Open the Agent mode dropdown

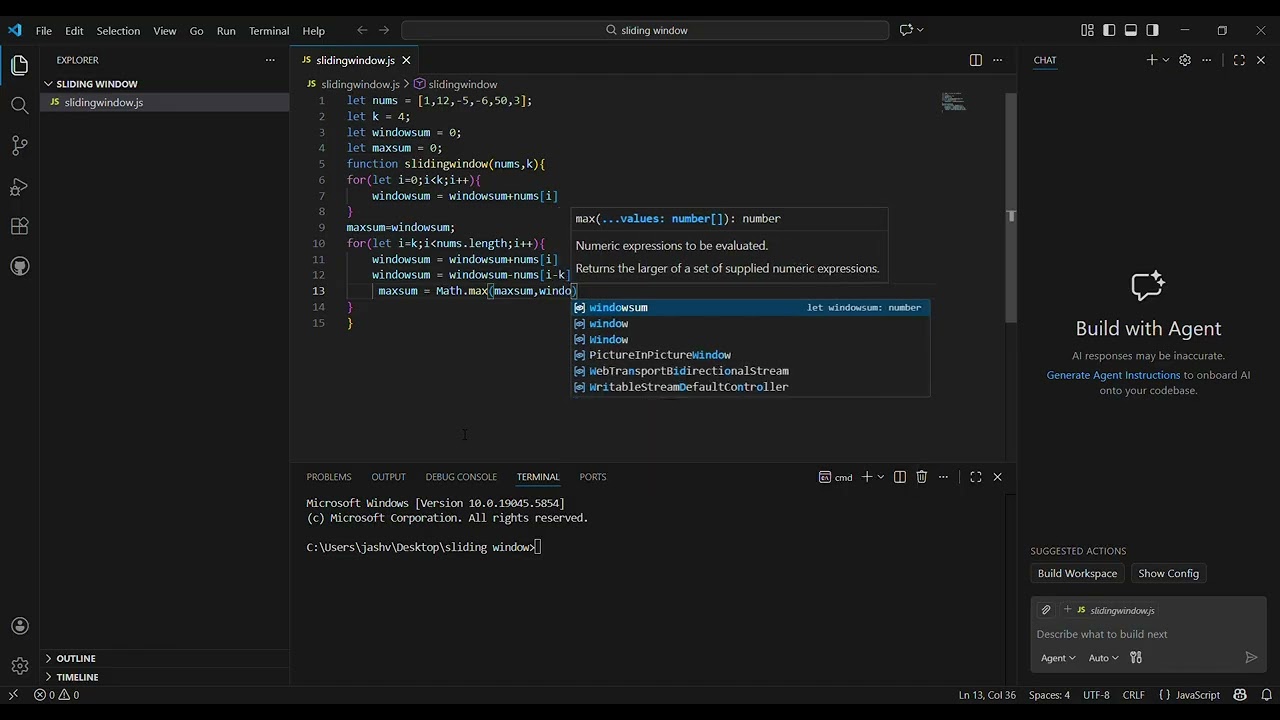coord(1058,657)
